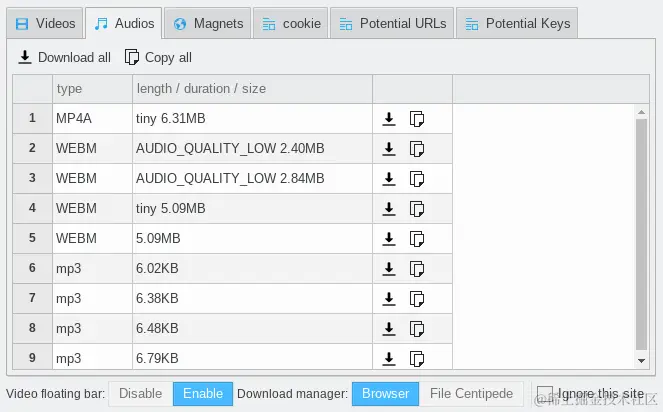This screenshot has width=663, height=412.
Task: Download the WEBM AUDIO_QUALITY_LOW 2.84MB audio
Action: click(x=389, y=179)
